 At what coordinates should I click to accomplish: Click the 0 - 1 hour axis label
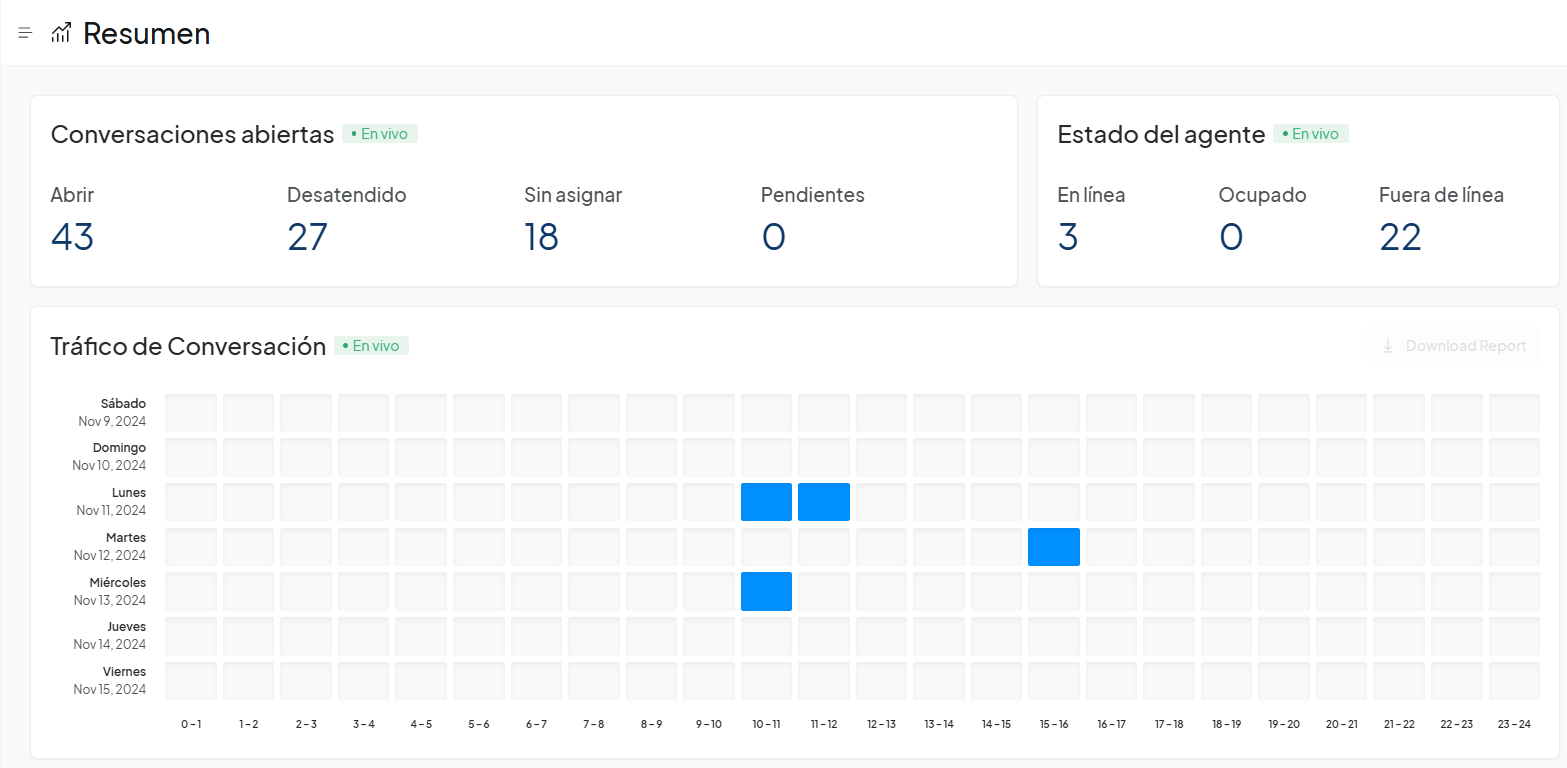pos(191,724)
